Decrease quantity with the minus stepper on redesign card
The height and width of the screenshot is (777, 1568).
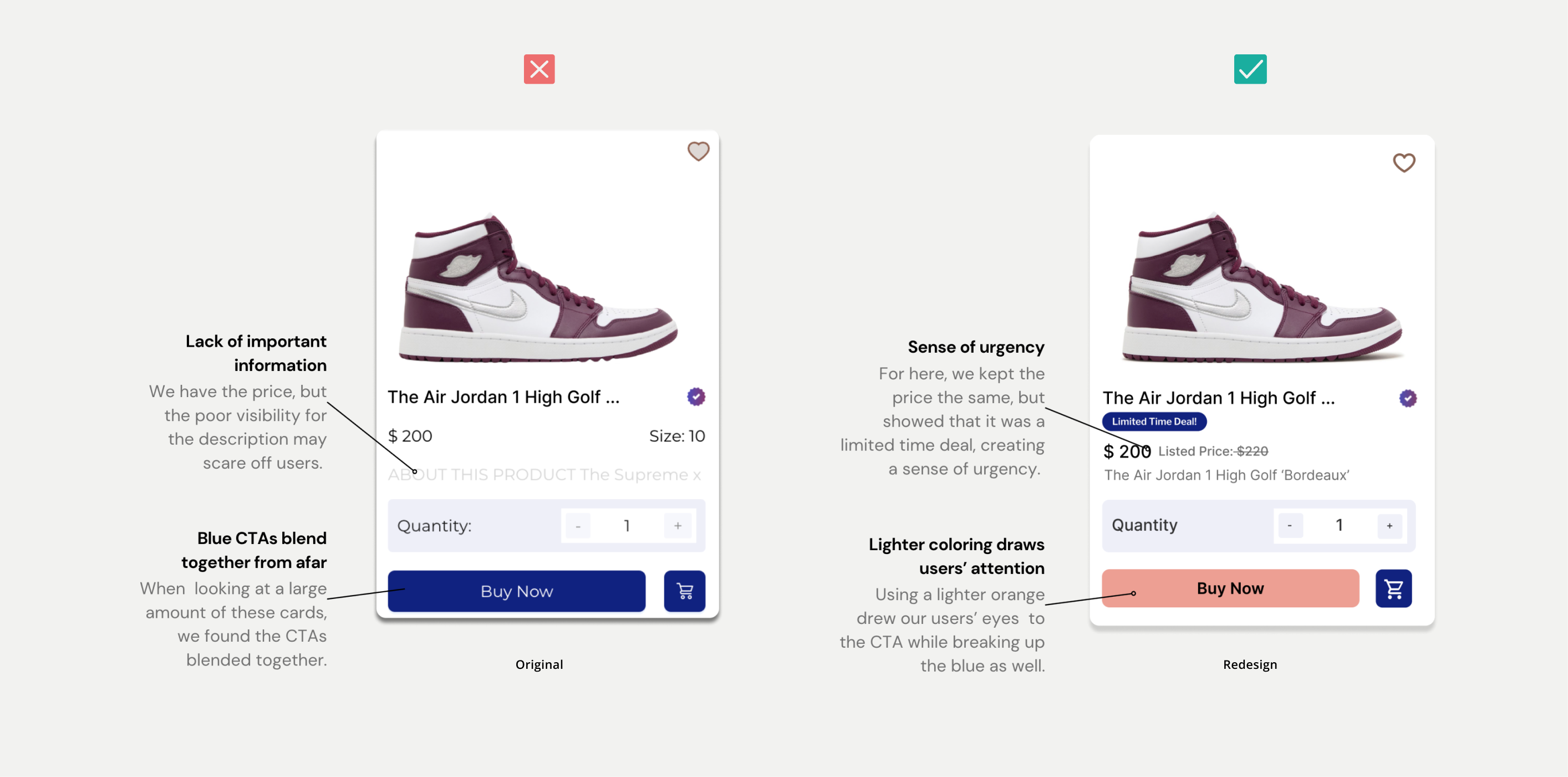point(1289,526)
